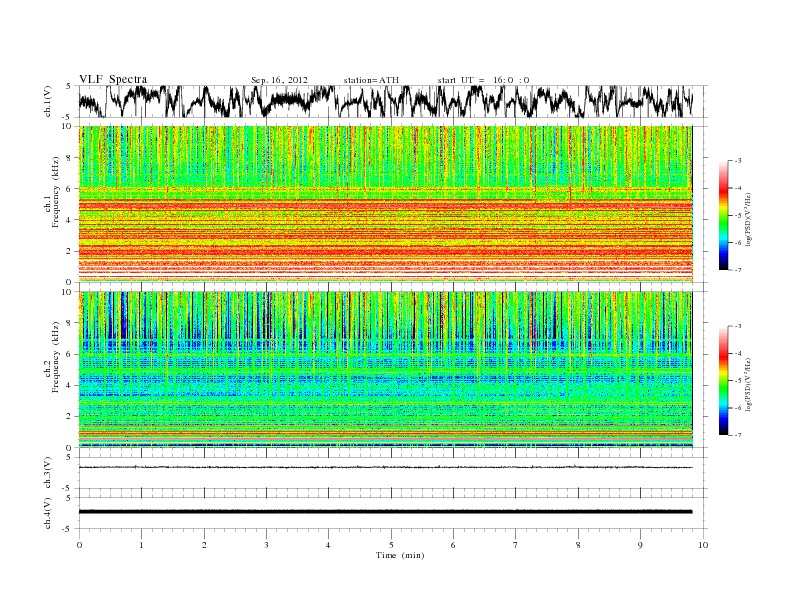Click the lower color scale bar beside ch.2
Image resolution: width=792 pixels, height=612 pixels.
(724, 380)
